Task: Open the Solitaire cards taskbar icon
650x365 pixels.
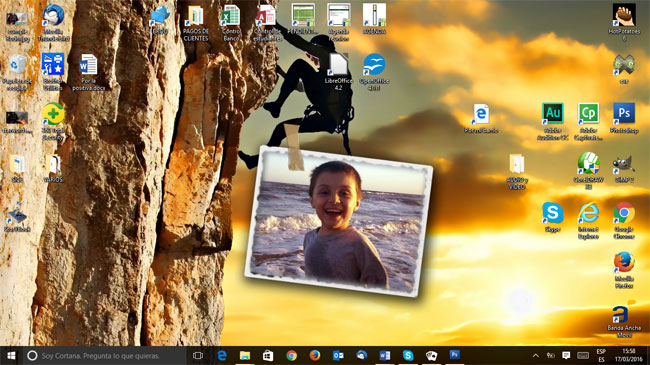Action: tap(431, 355)
